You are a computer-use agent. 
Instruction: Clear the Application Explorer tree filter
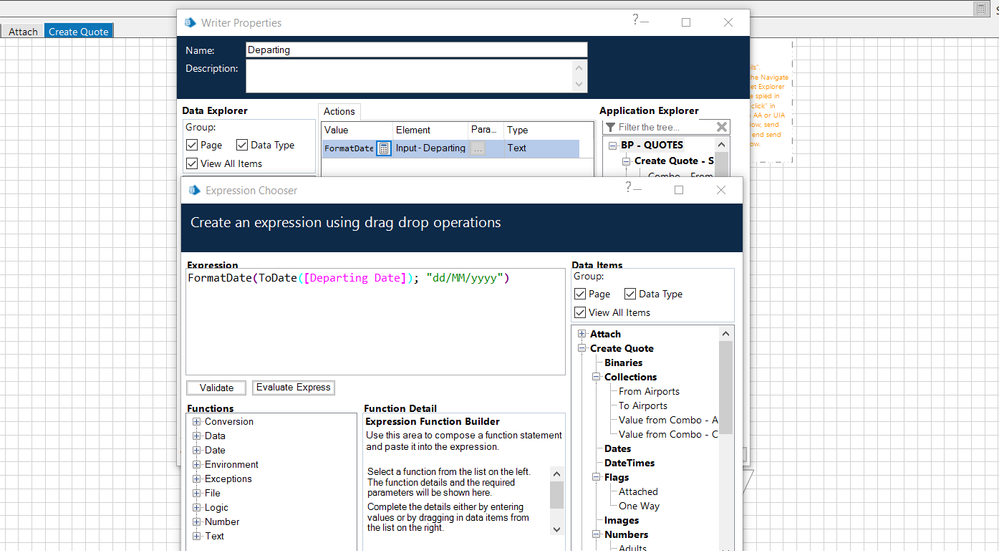click(x=722, y=127)
